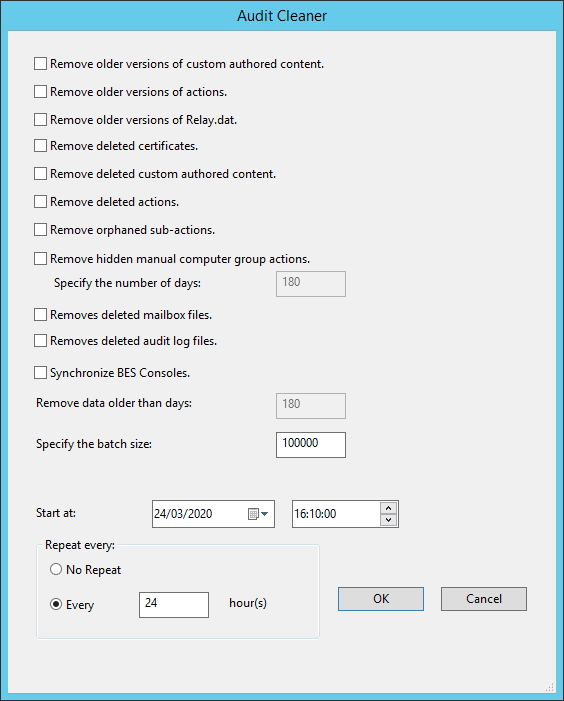Click the Remove data older than days field

(311, 405)
